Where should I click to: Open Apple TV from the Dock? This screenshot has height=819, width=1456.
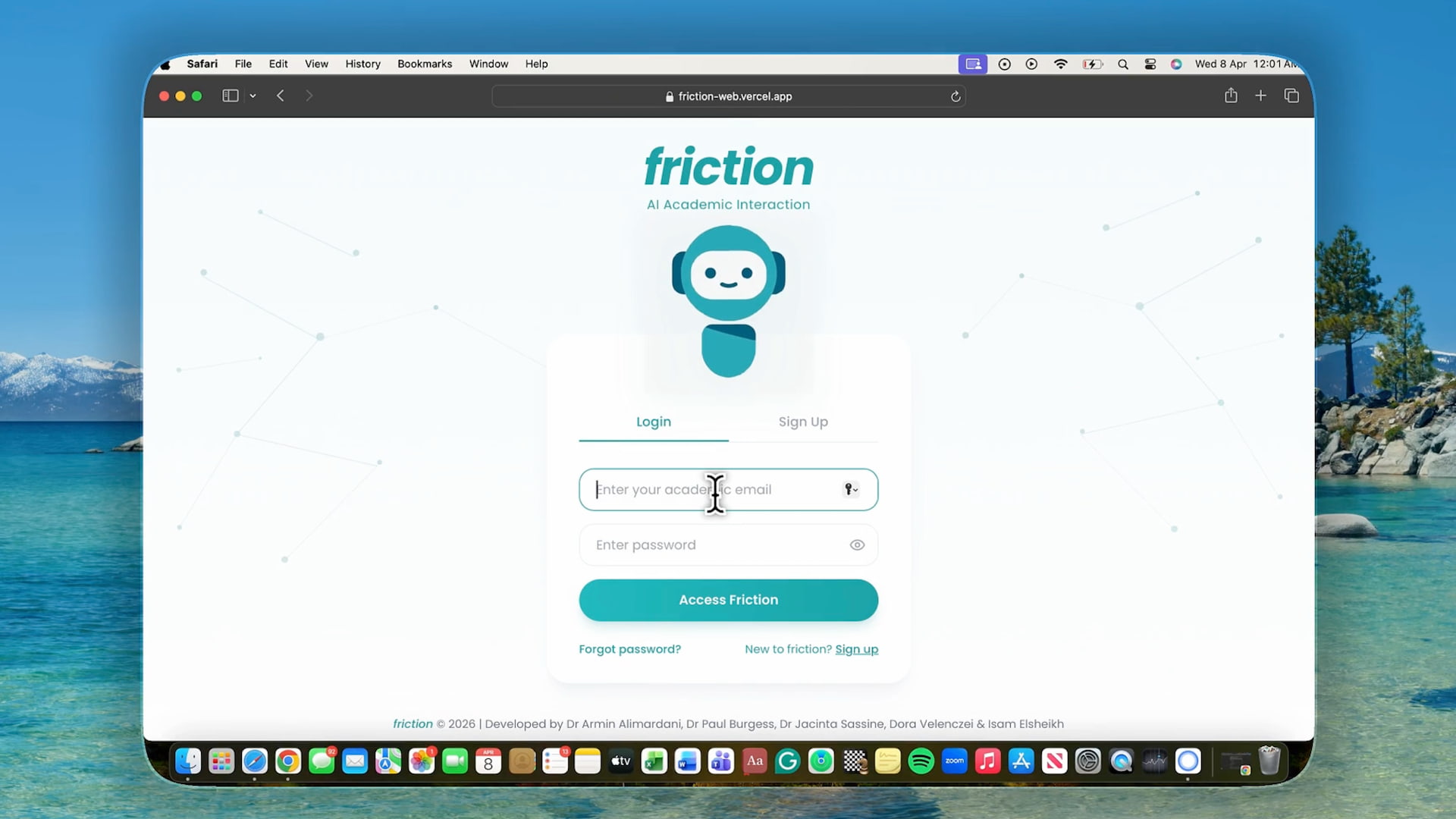621,761
